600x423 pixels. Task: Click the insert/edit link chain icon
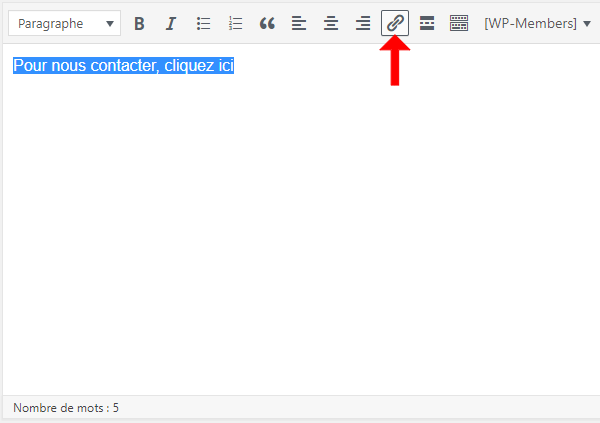[395, 23]
